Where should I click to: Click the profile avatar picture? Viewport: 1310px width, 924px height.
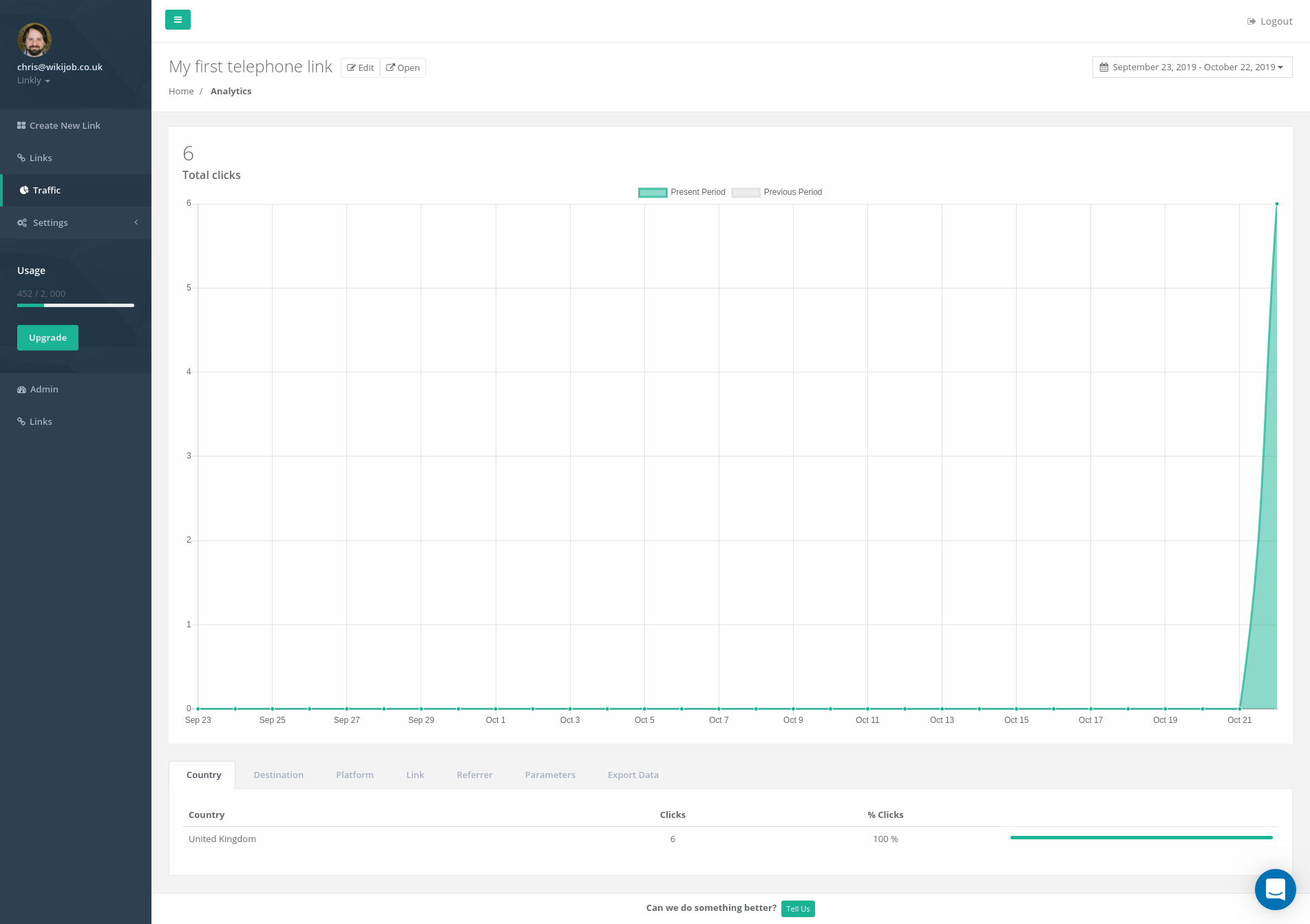[x=34, y=40]
